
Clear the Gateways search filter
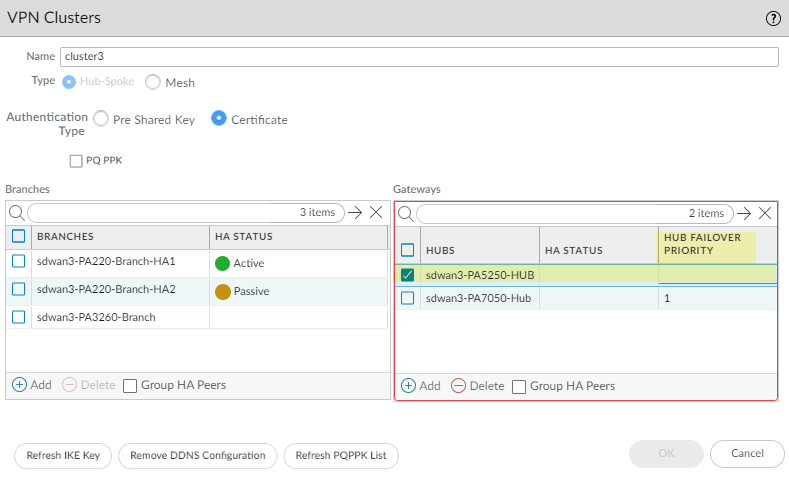[x=765, y=214]
